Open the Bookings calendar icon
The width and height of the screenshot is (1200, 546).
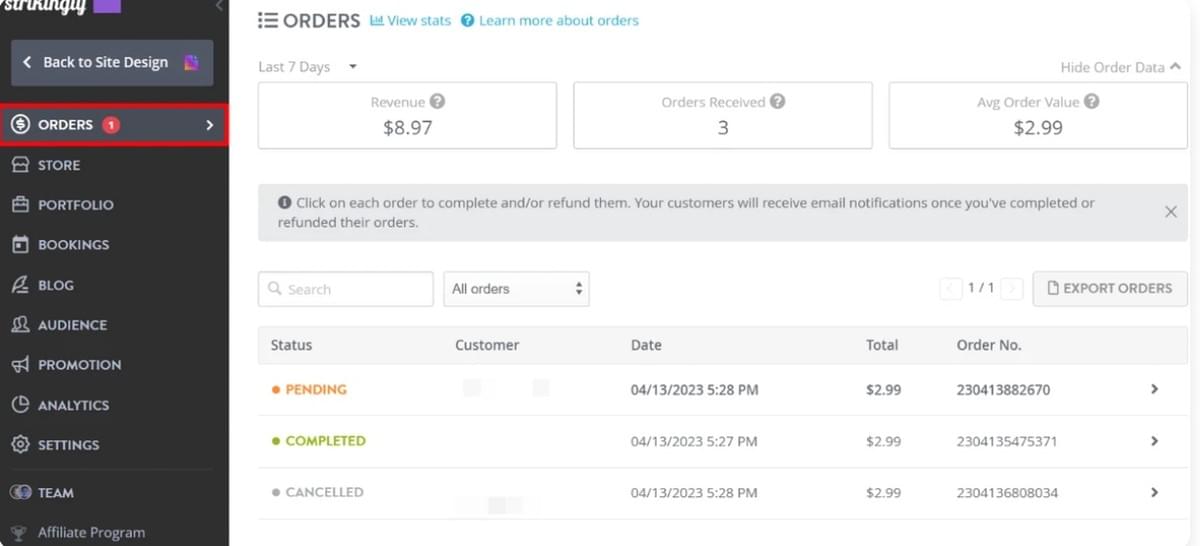20,244
